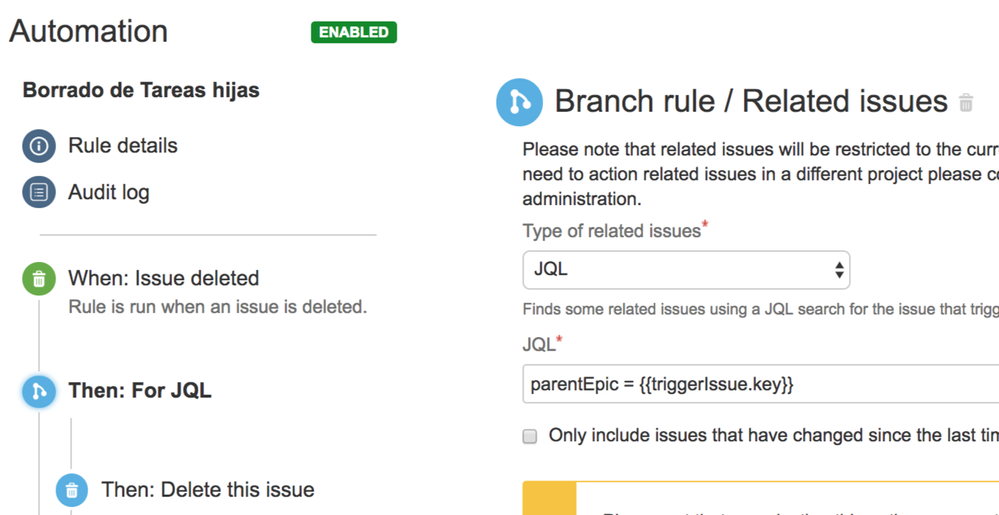Click the rule name Borrado de Tareas hijas

141,91
